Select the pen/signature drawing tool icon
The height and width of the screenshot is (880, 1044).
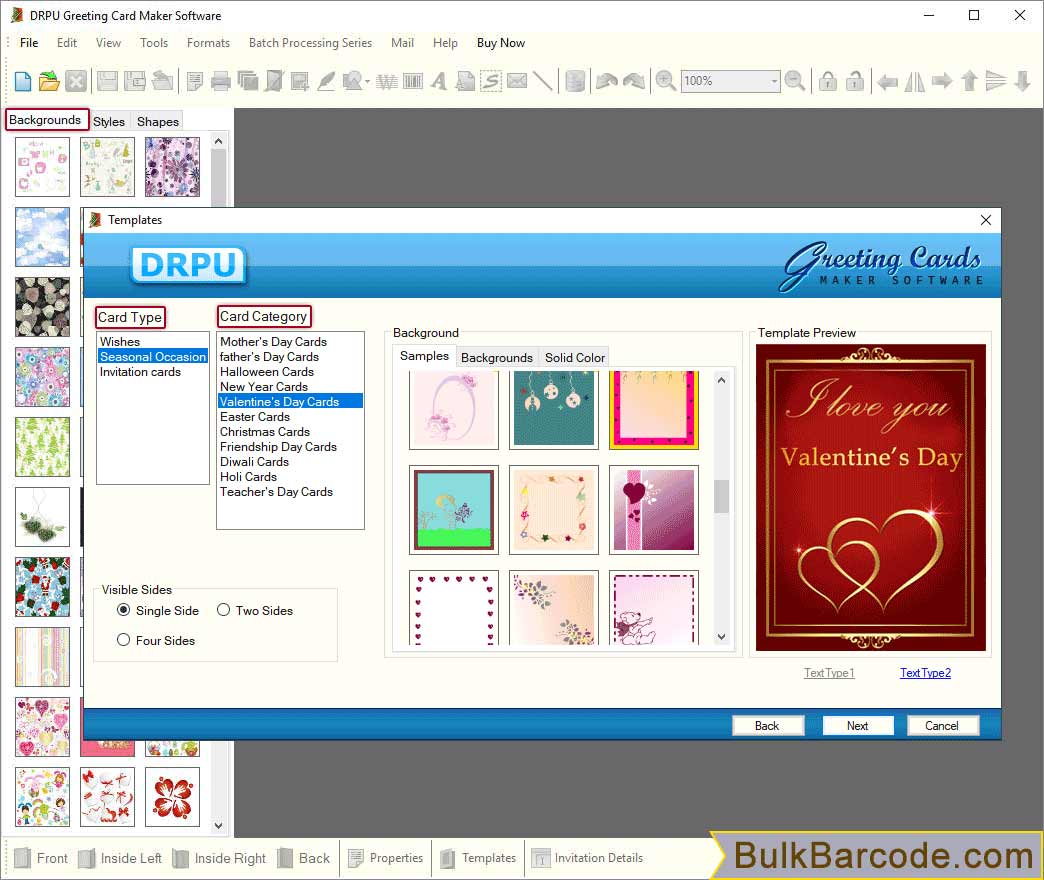pyautogui.click(x=326, y=81)
